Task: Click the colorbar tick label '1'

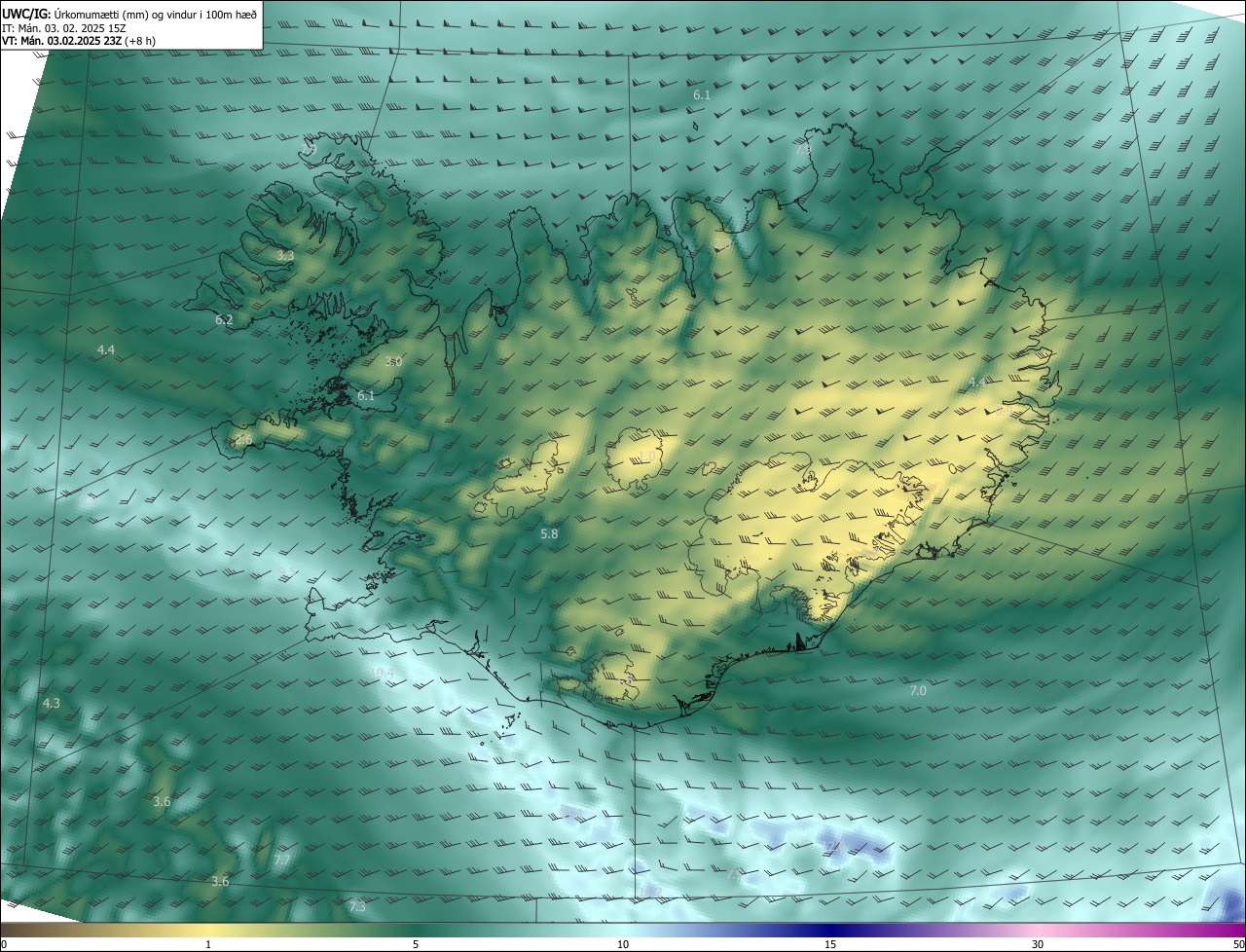Action: pyautogui.click(x=208, y=944)
